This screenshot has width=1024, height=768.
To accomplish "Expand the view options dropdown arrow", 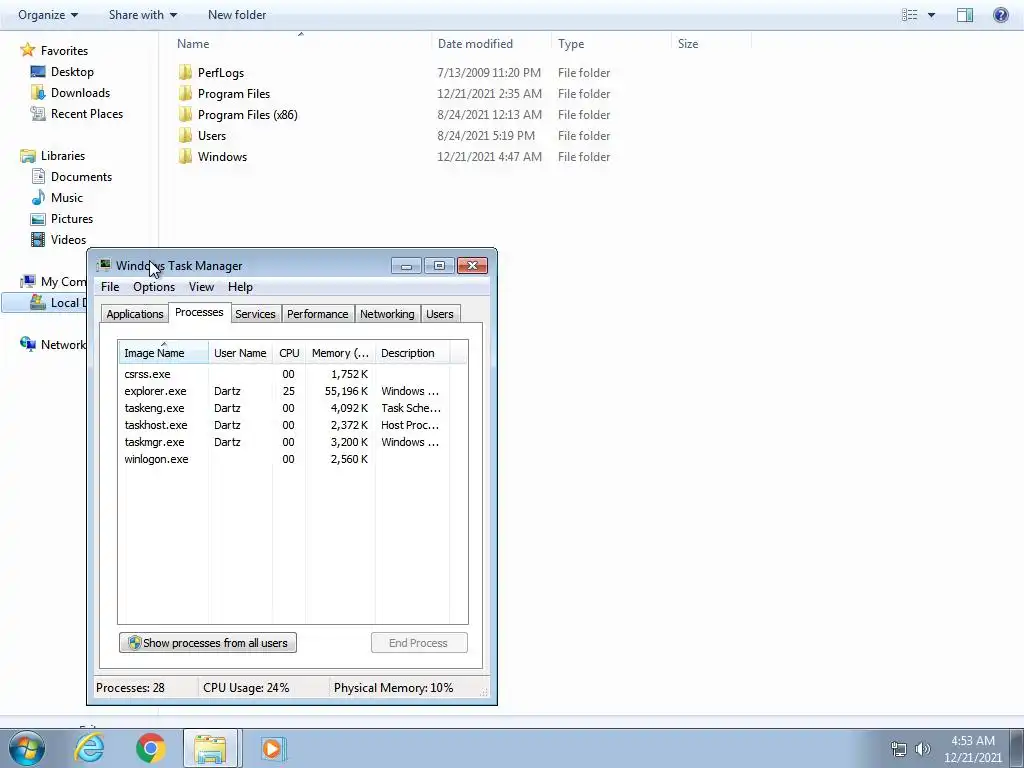I will (931, 14).
